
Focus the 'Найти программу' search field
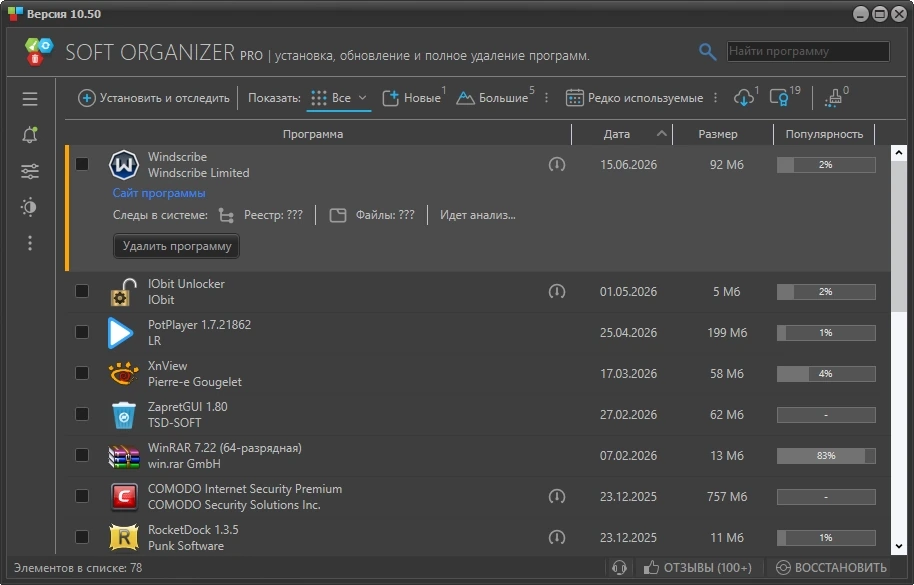(808, 51)
